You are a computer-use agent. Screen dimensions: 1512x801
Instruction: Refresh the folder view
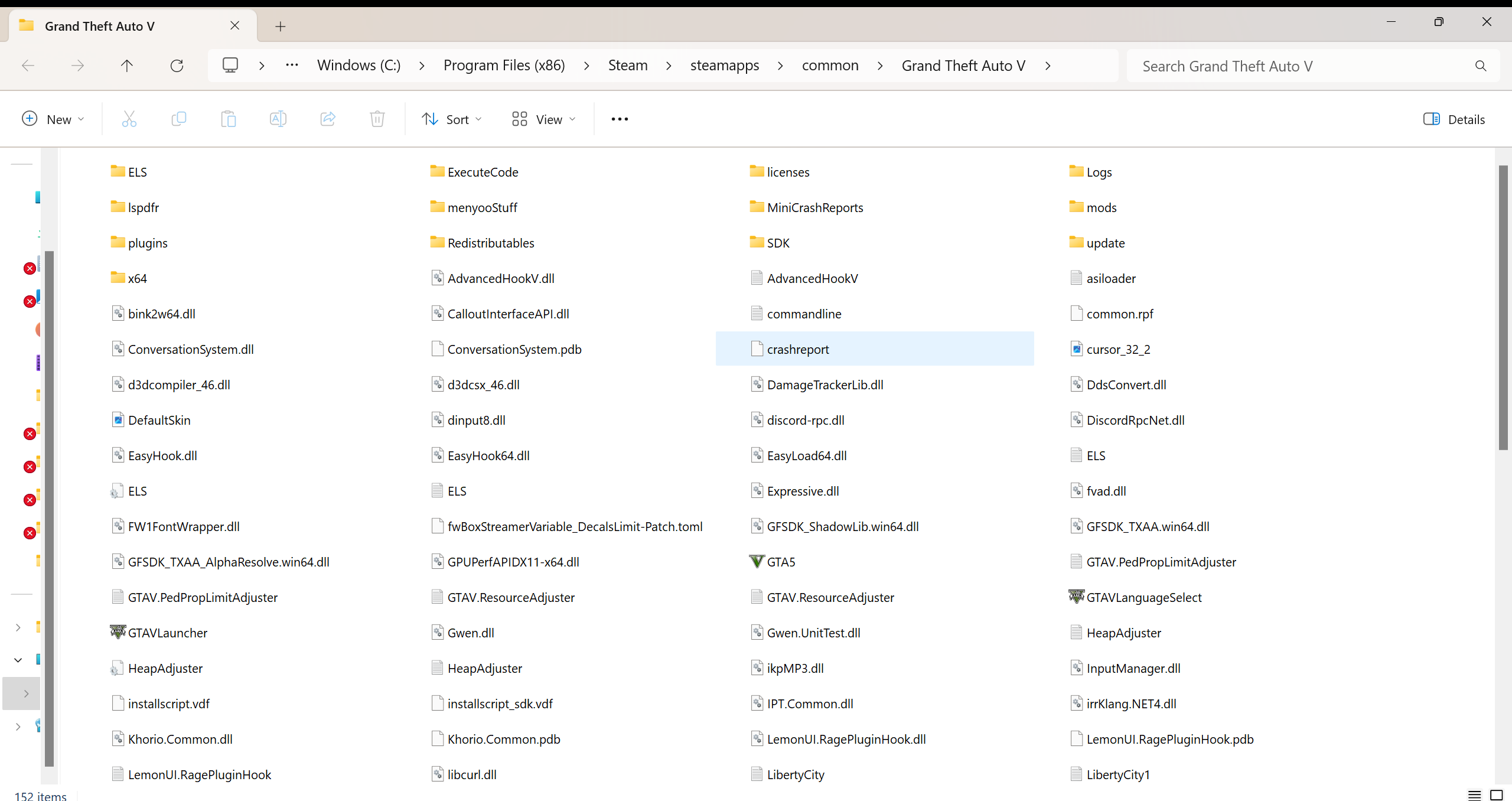pyautogui.click(x=177, y=66)
